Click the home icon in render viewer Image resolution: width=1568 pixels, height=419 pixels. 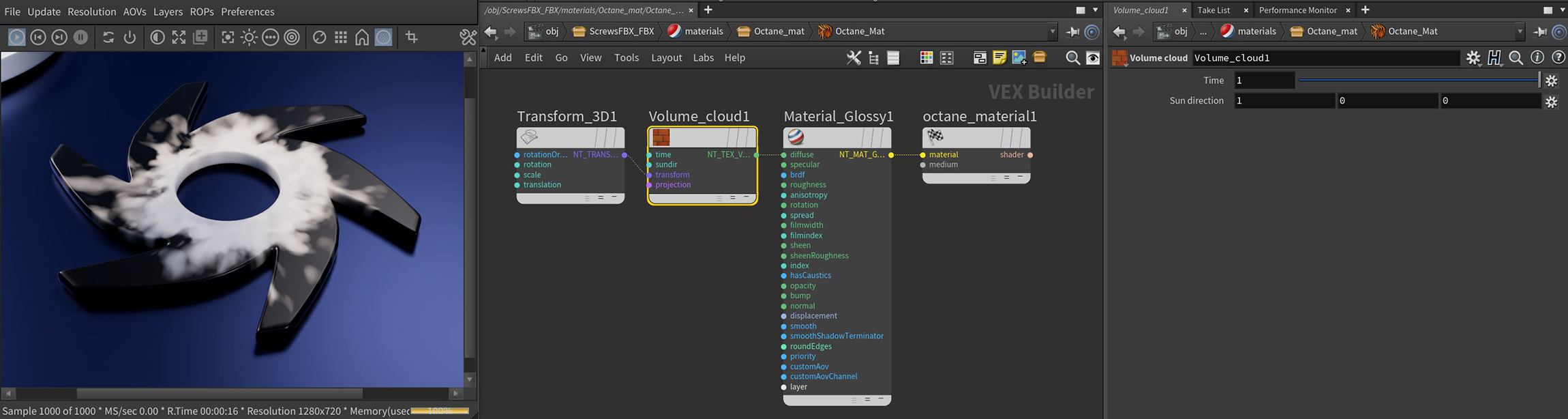[362, 37]
